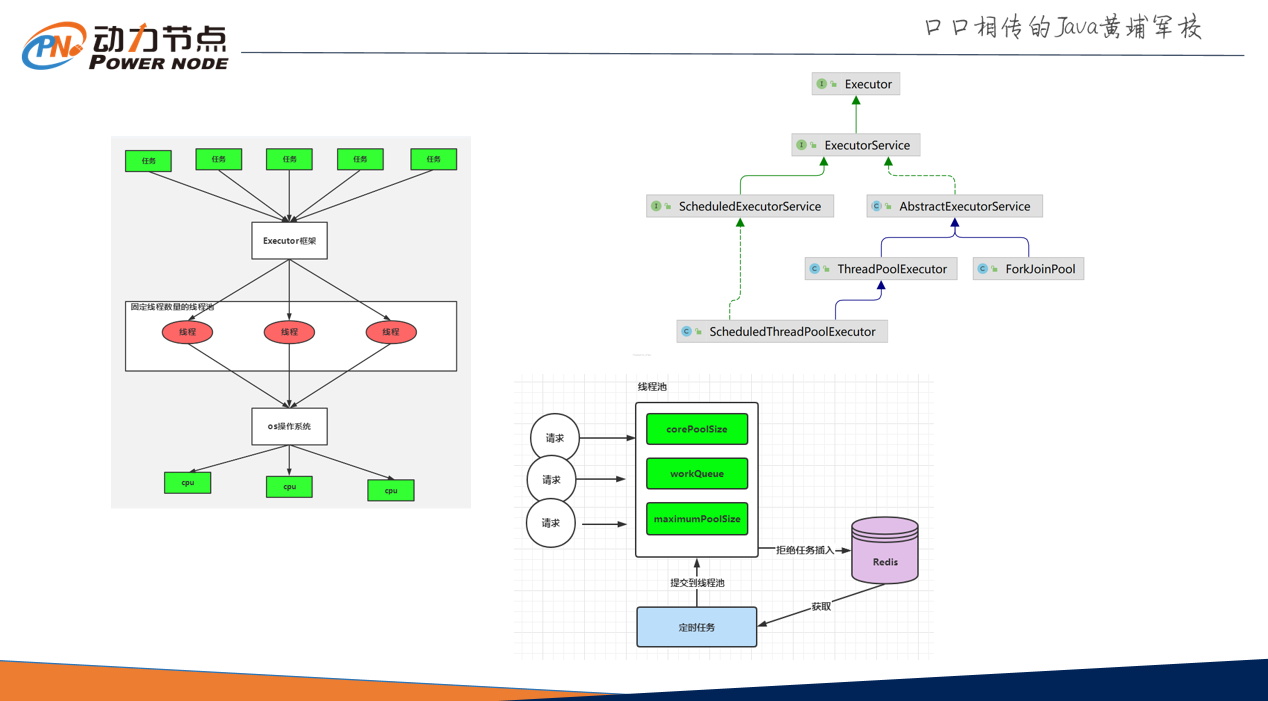Click the blue 定时任务 box
The height and width of the screenshot is (701, 1268).
[x=697, y=627]
